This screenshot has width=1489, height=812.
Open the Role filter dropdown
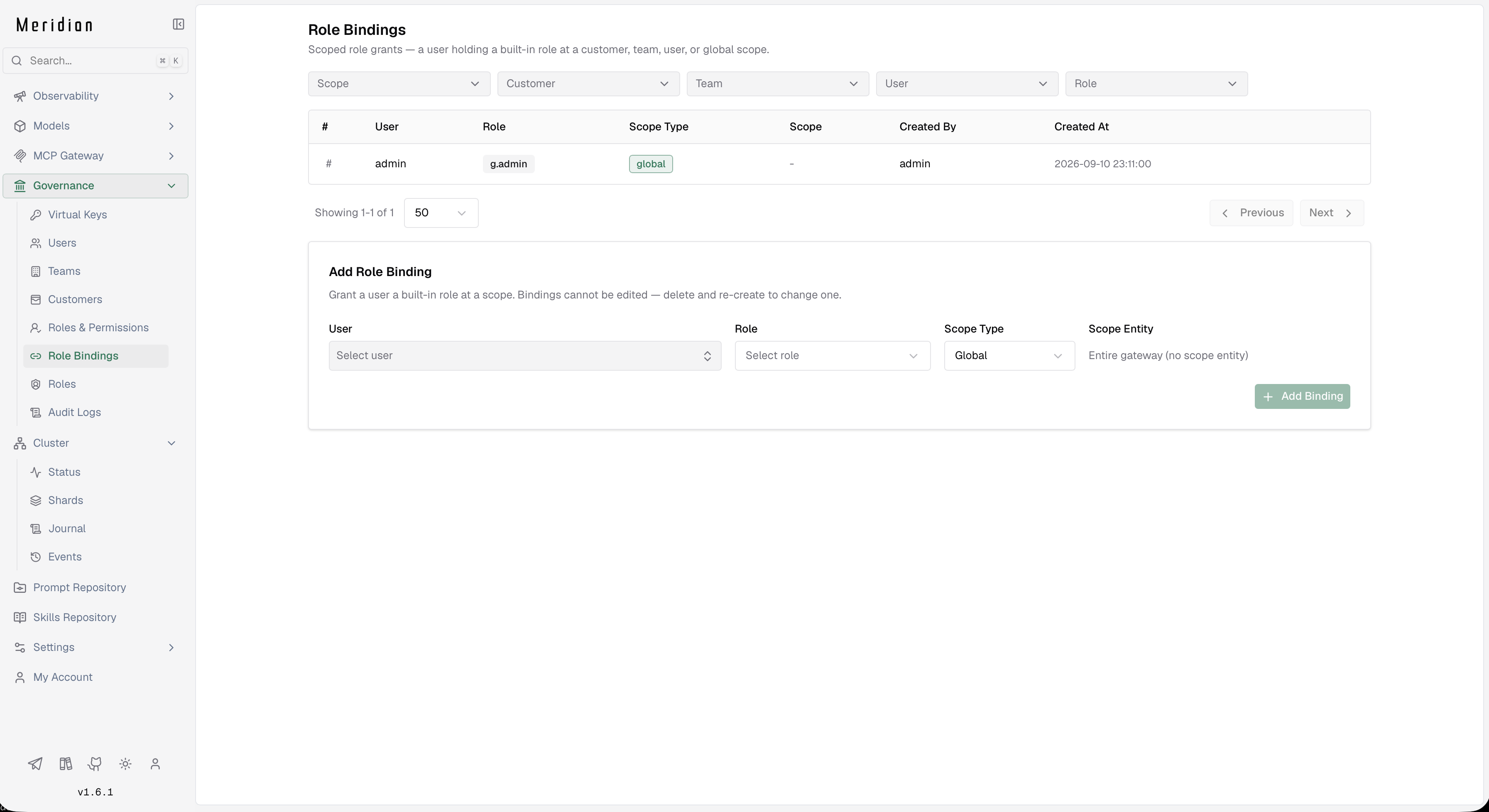tap(1157, 84)
